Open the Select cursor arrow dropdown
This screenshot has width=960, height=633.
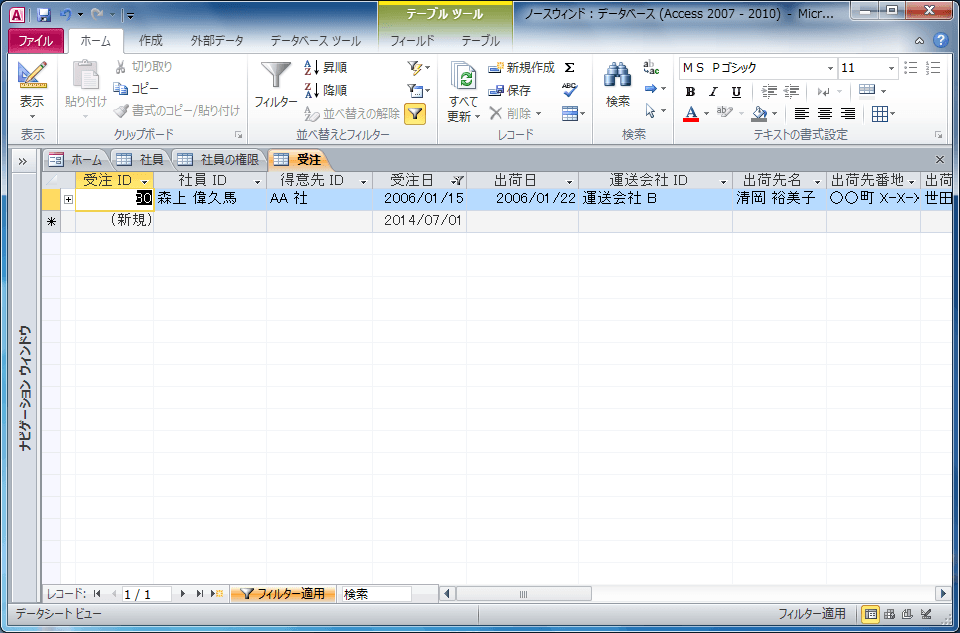point(655,111)
